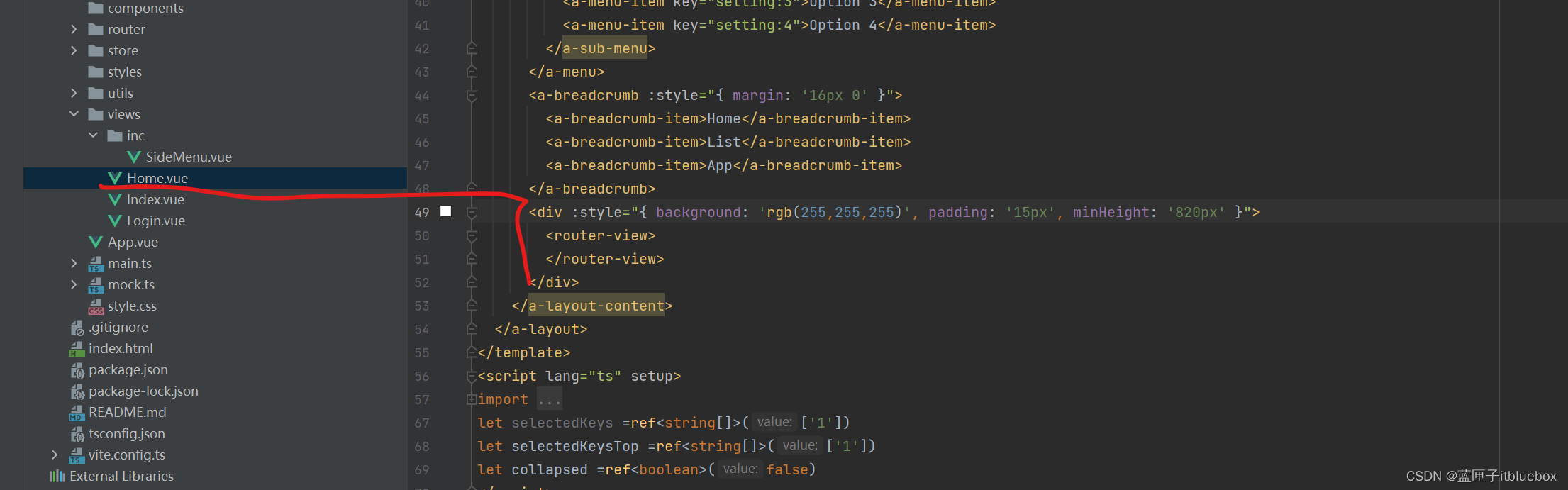Click the closing template tag
This screenshot has width=1568, height=490.
coord(524,352)
